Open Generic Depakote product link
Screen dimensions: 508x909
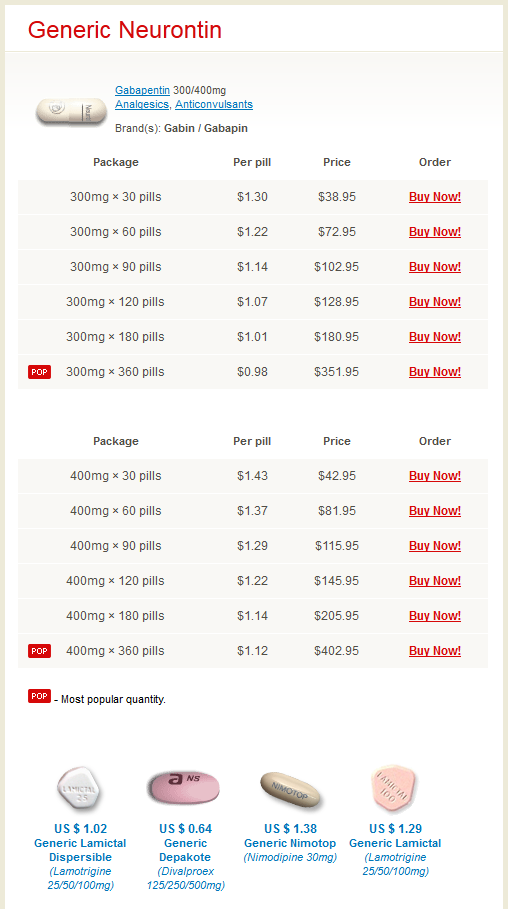[x=186, y=850]
